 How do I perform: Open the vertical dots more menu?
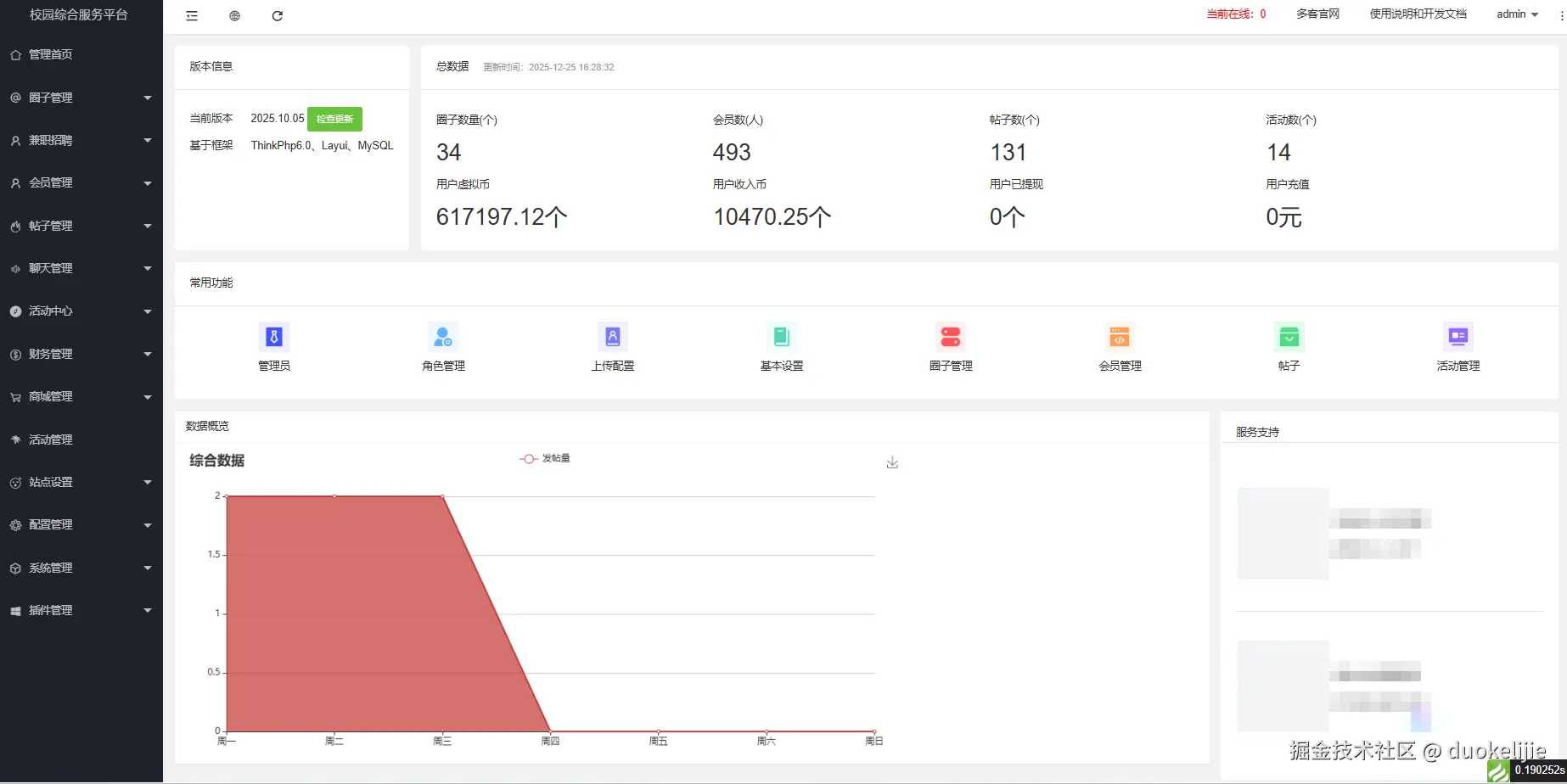tap(1561, 15)
